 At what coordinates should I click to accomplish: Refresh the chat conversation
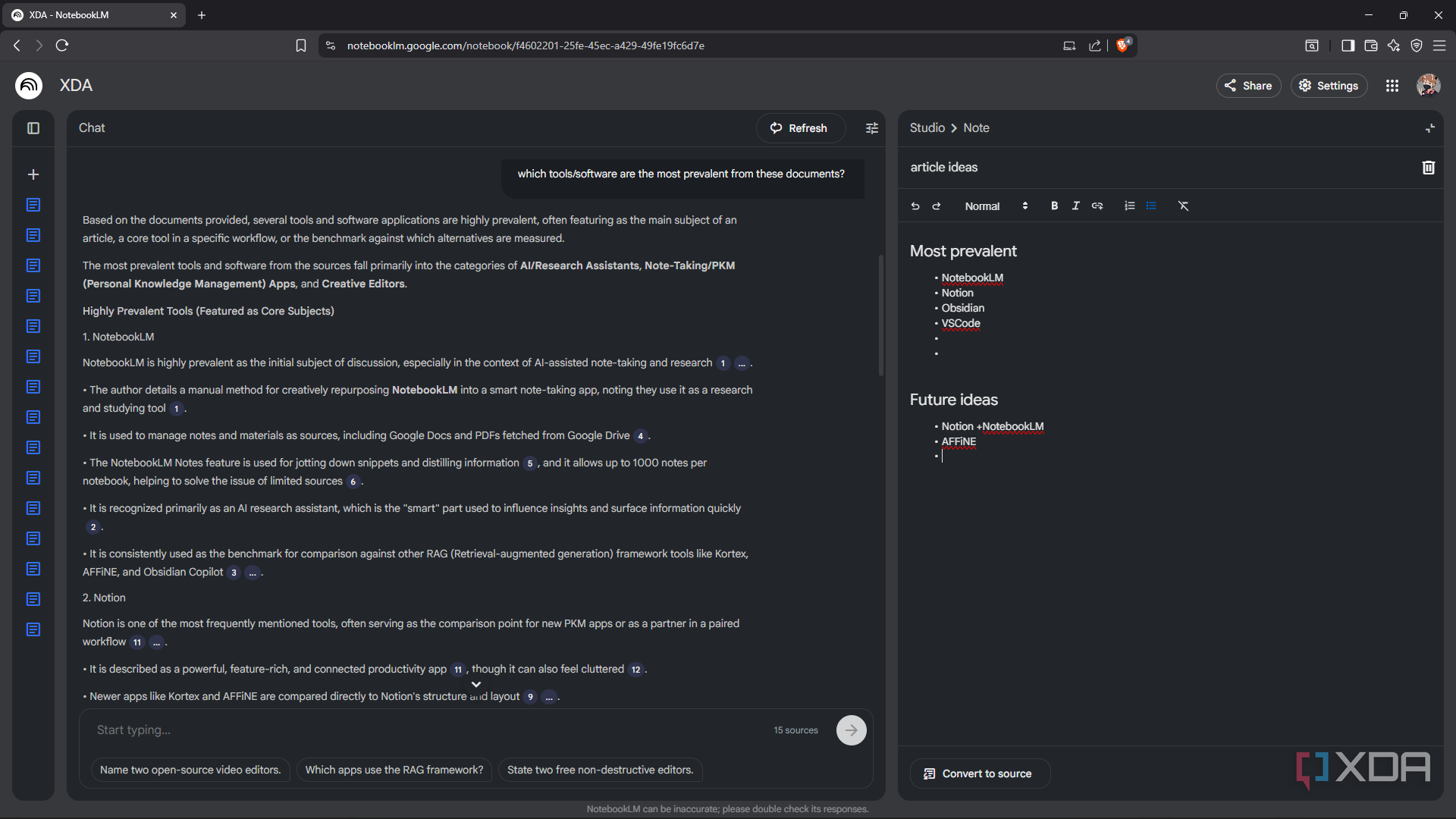[x=800, y=128]
